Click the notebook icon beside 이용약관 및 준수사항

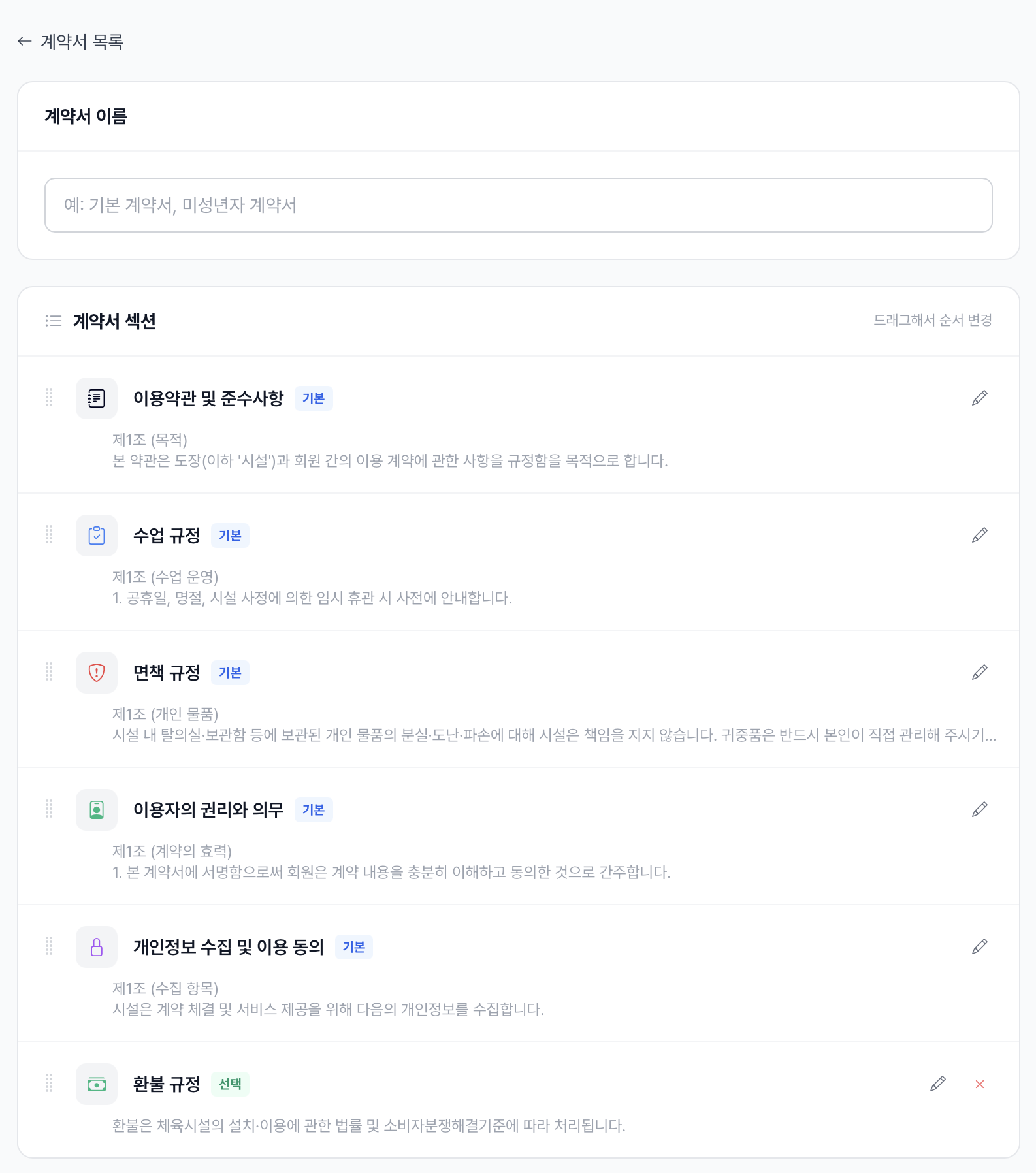96,398
